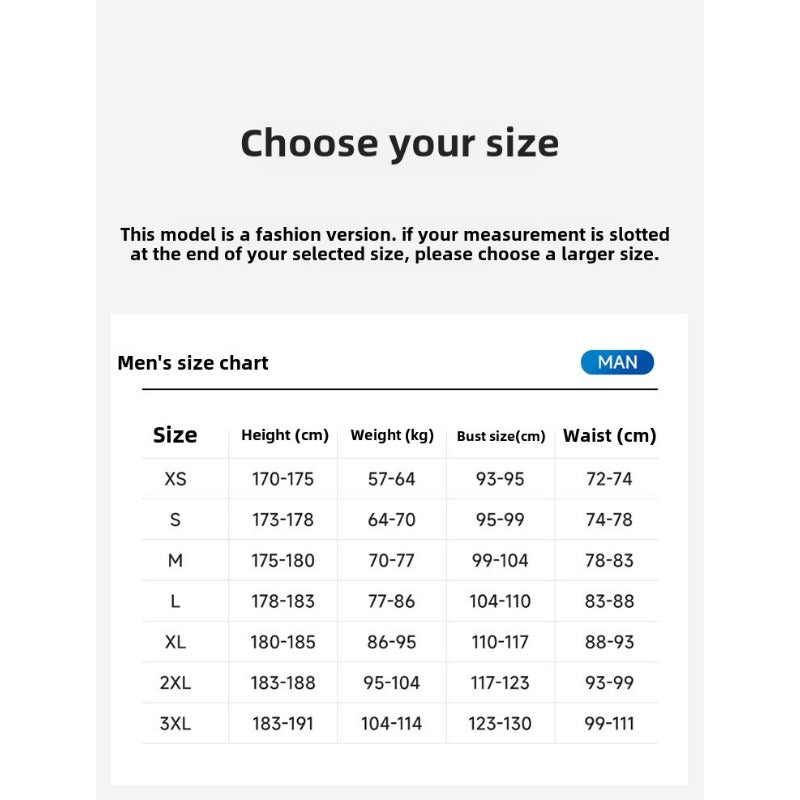This screenshot has width=800, height=800.
Task: Click the XL size row label
Action: tap(175, 642)
